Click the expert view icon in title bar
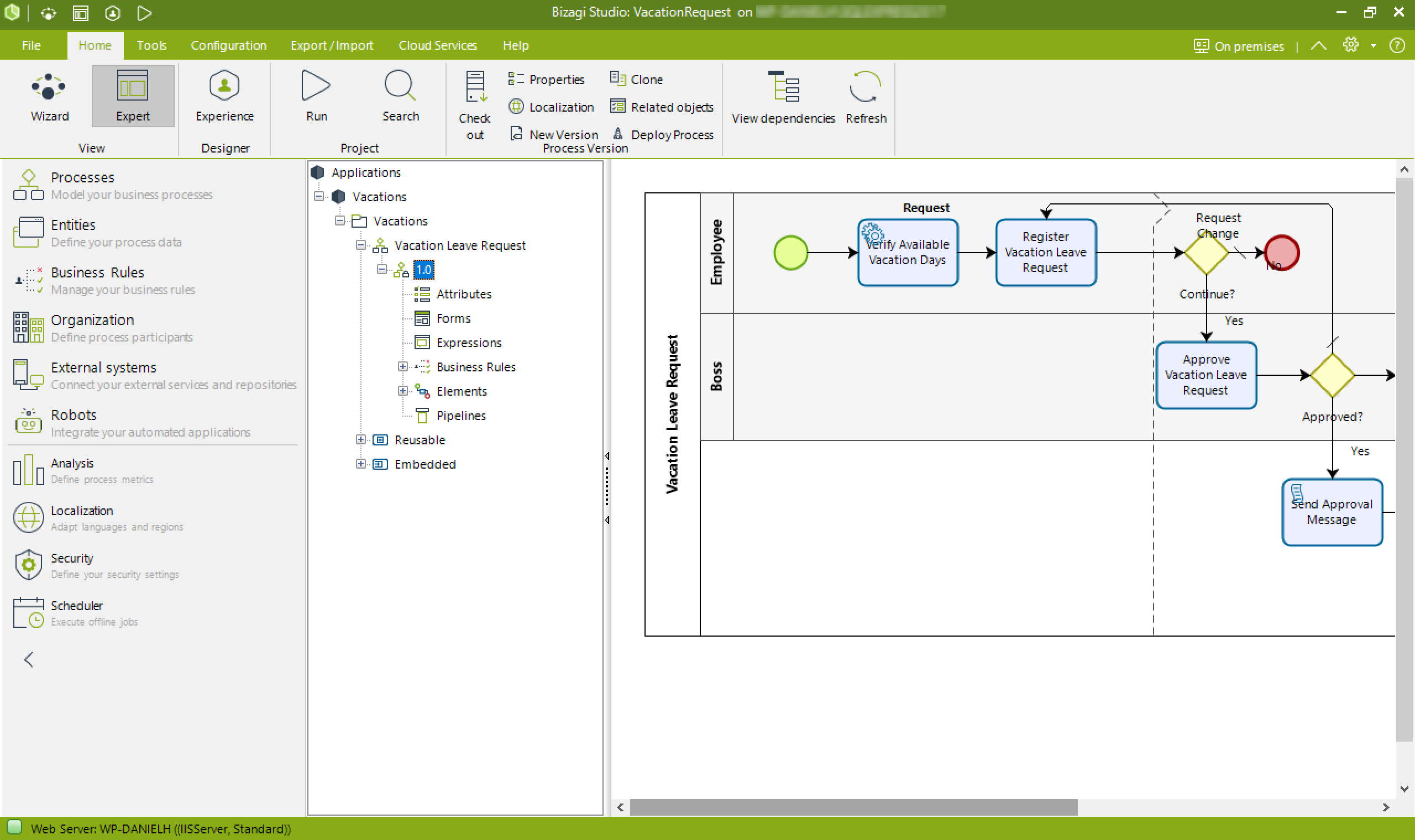This screenshot has height=840, width=1415. point(80,13)
